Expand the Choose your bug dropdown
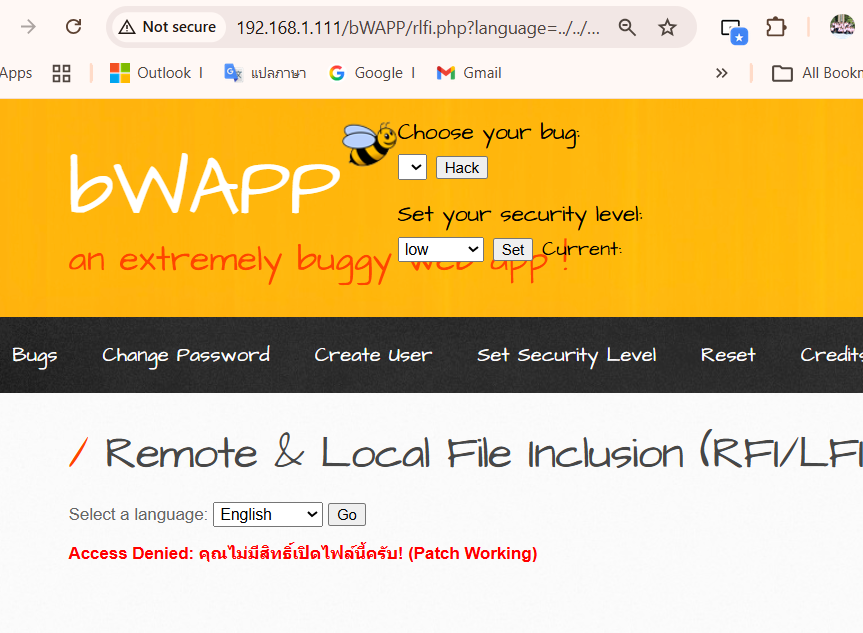The height and width of the screenshot is (633, 863). [x=412, y=167]
